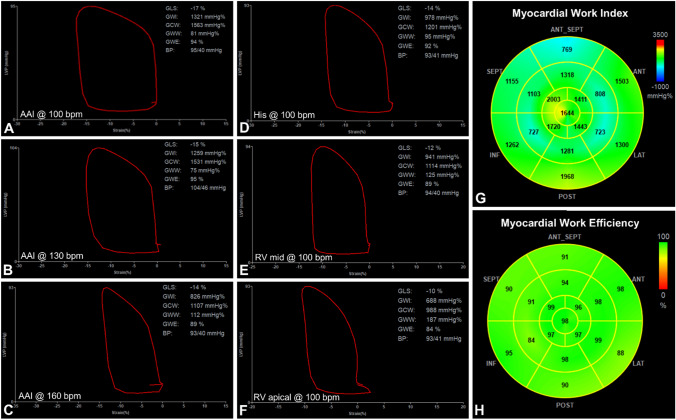Select the 1503 segment in the Work Index bullseye
Viewport: 676px width, 420px height.
622,81
